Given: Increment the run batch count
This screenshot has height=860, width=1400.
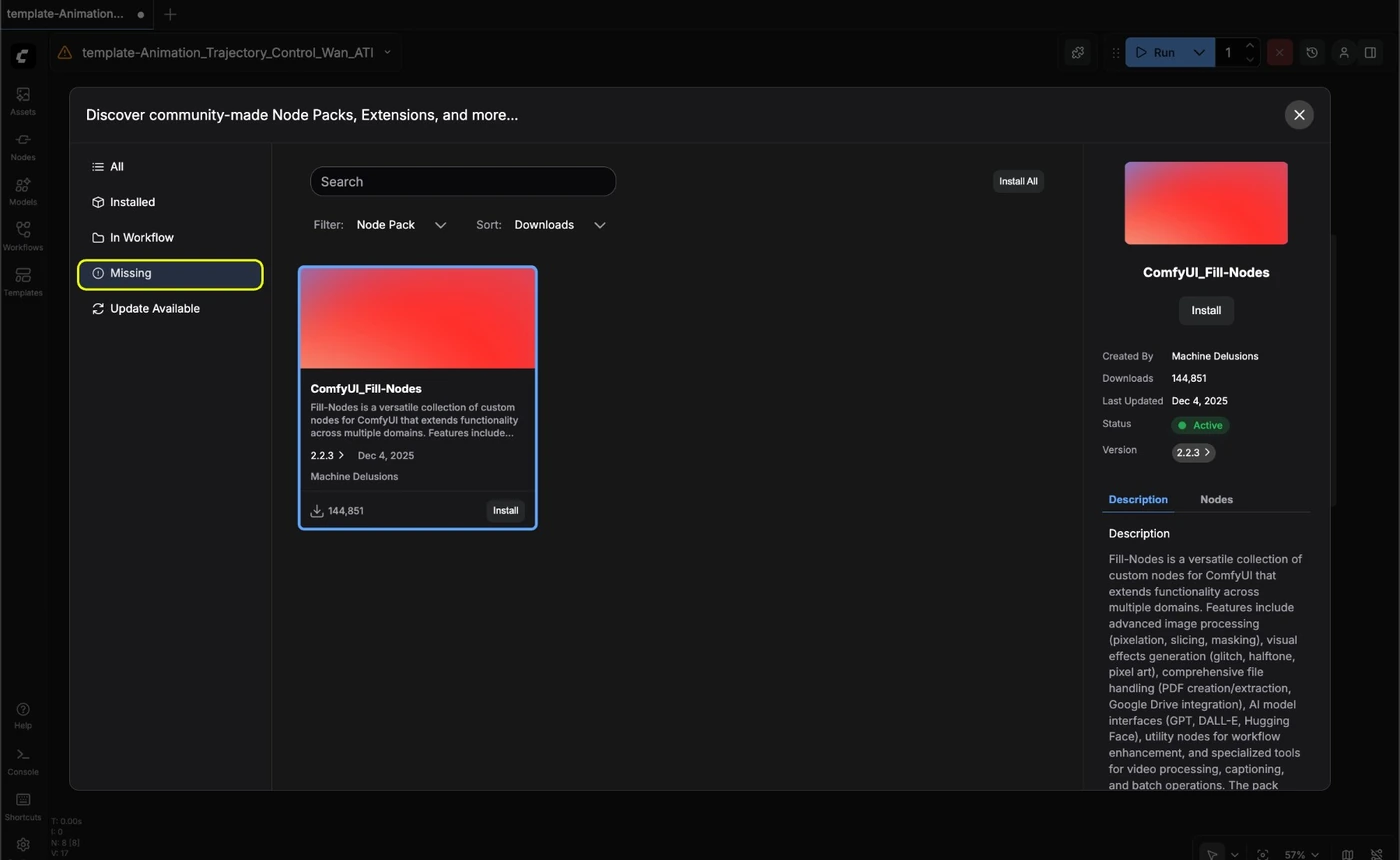Looking at the screenshot, I should click(1250, 45).
